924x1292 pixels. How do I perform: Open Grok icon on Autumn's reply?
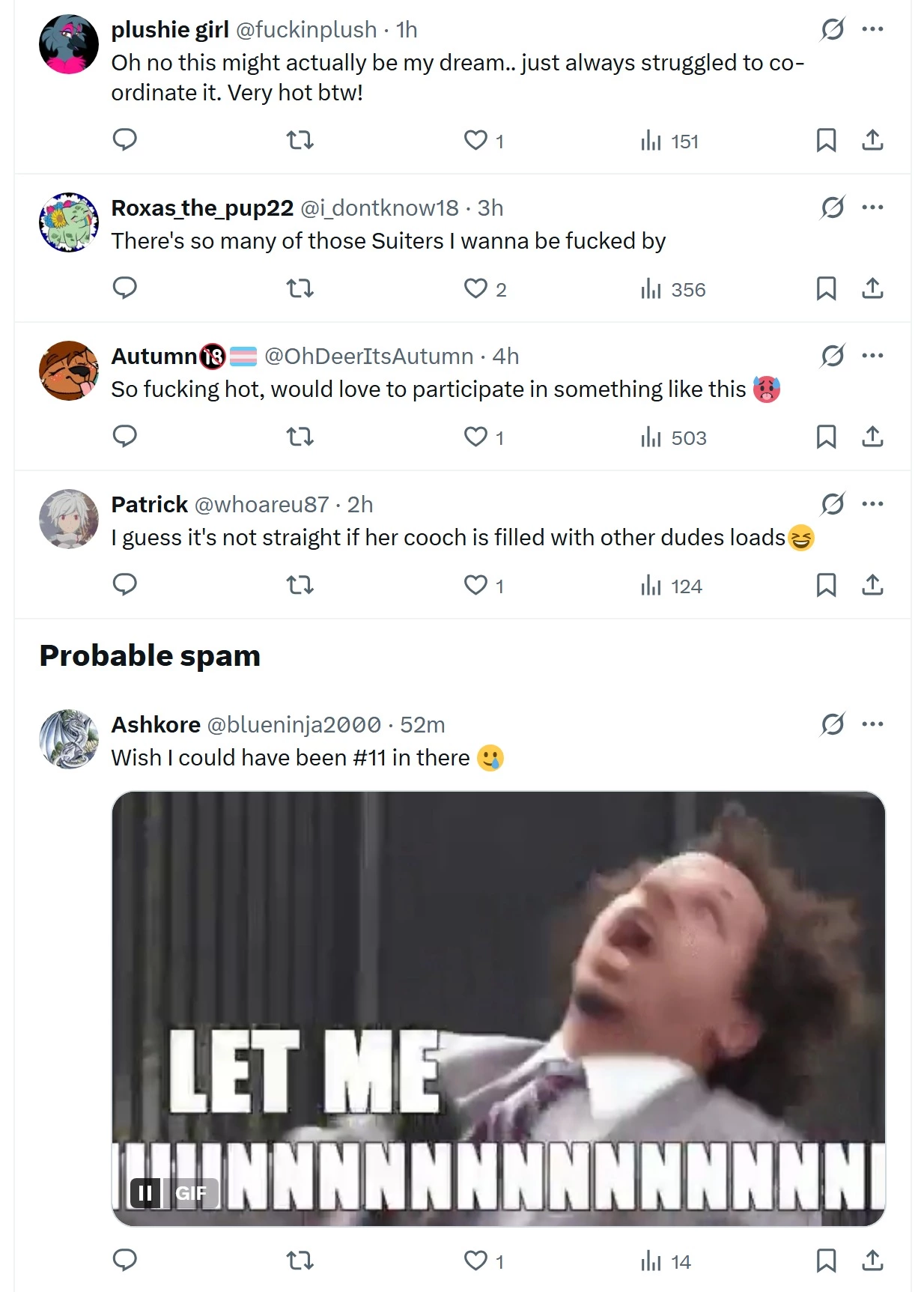pos(833,356)
